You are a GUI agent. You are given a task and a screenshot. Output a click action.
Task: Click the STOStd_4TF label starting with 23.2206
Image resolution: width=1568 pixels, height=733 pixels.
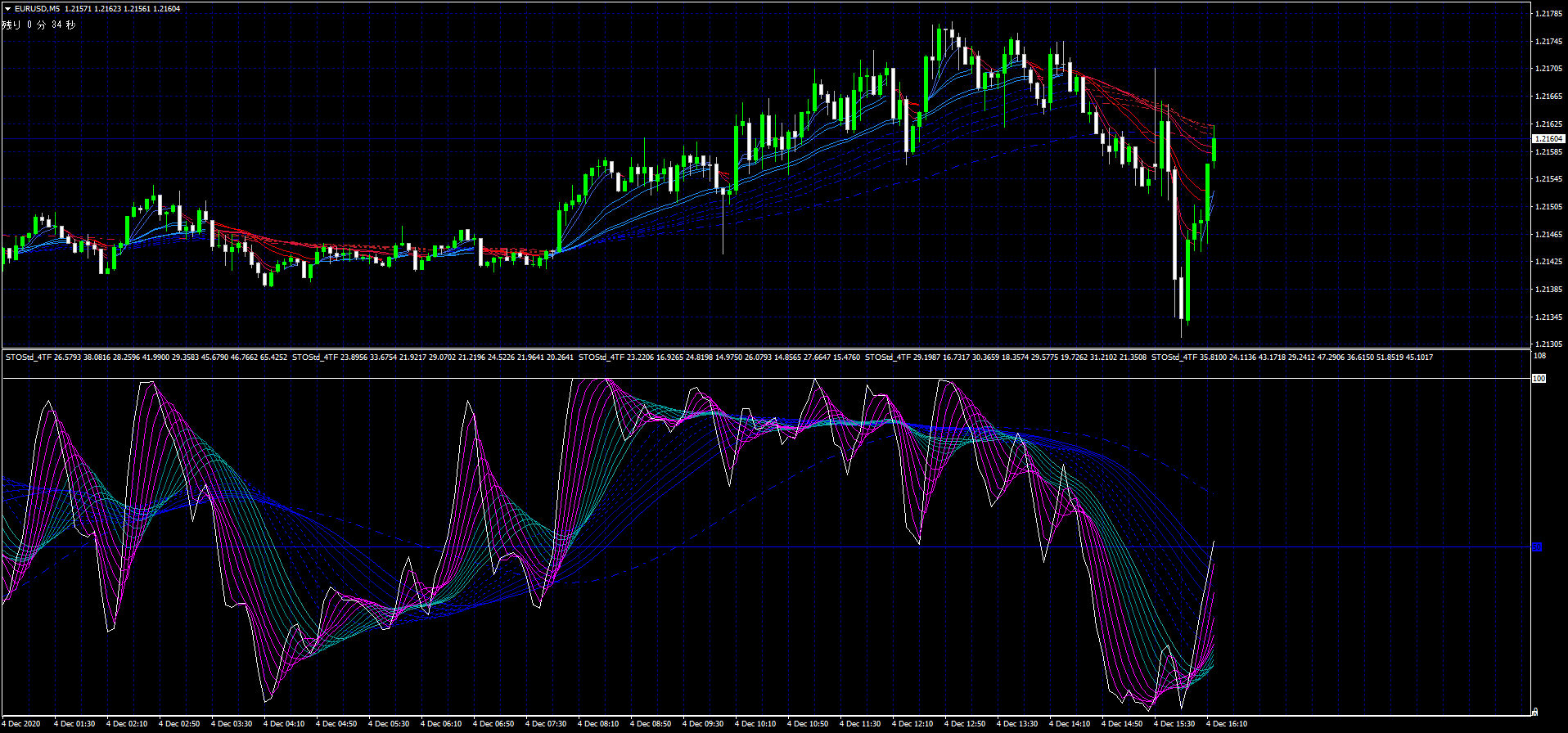tap(719, 358)
